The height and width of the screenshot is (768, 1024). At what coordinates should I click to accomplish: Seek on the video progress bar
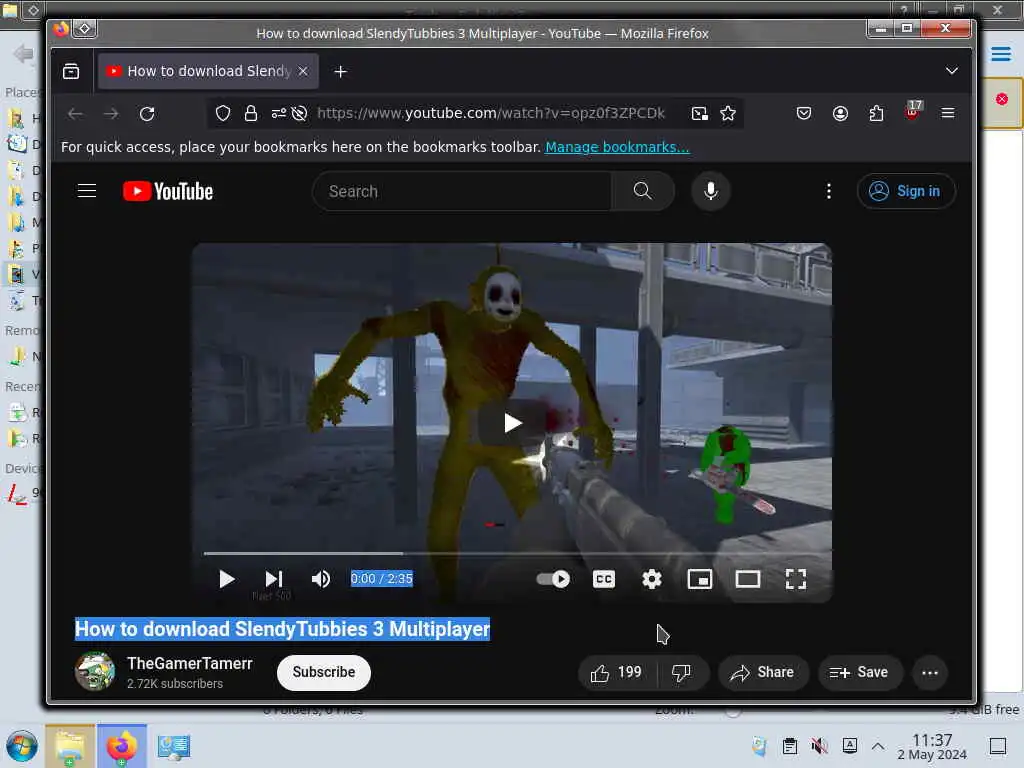(x=512, y=553)
